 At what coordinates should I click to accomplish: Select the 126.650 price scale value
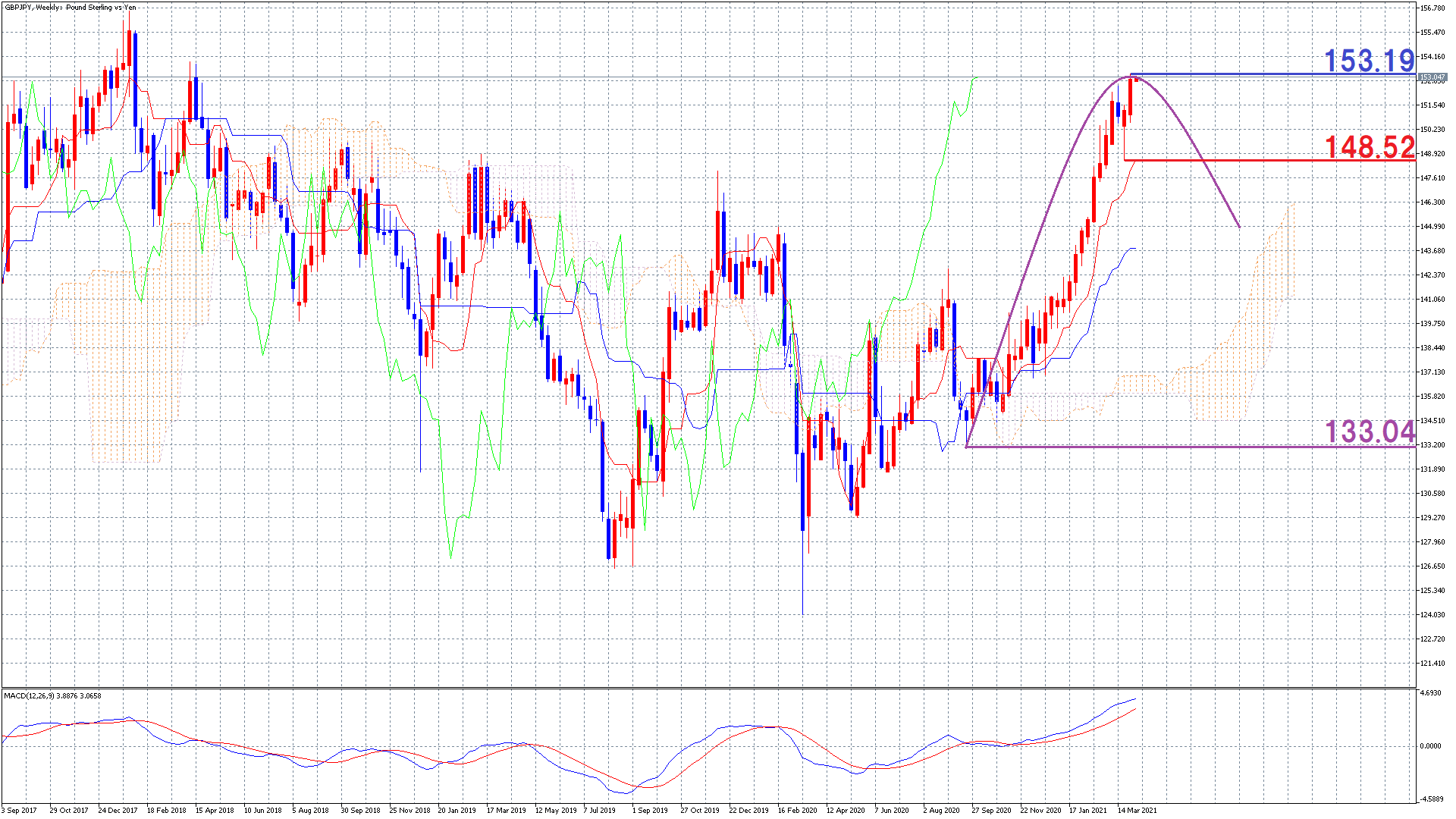coord(1432,566)
